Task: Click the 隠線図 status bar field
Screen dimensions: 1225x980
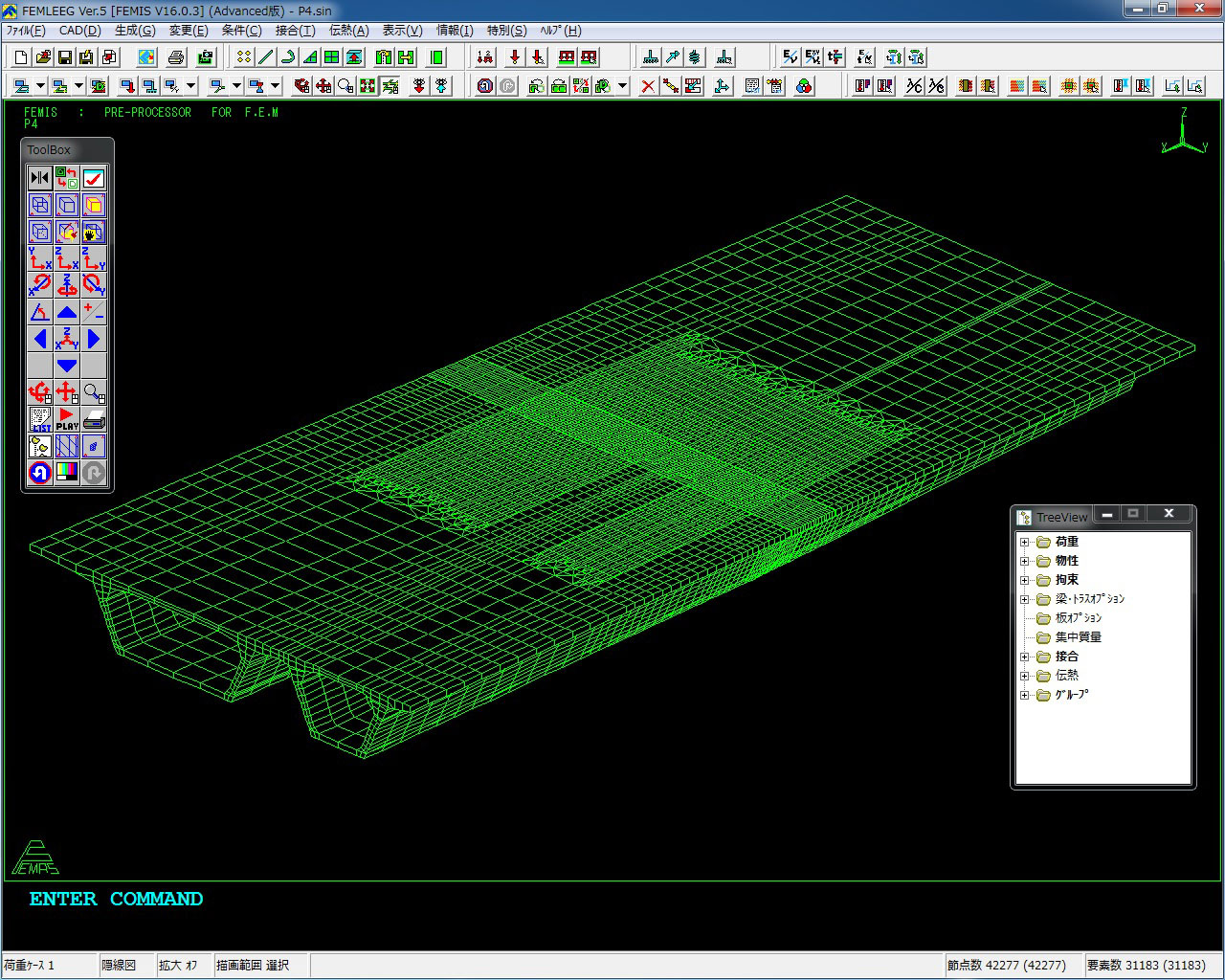Action: pos(120,965)
